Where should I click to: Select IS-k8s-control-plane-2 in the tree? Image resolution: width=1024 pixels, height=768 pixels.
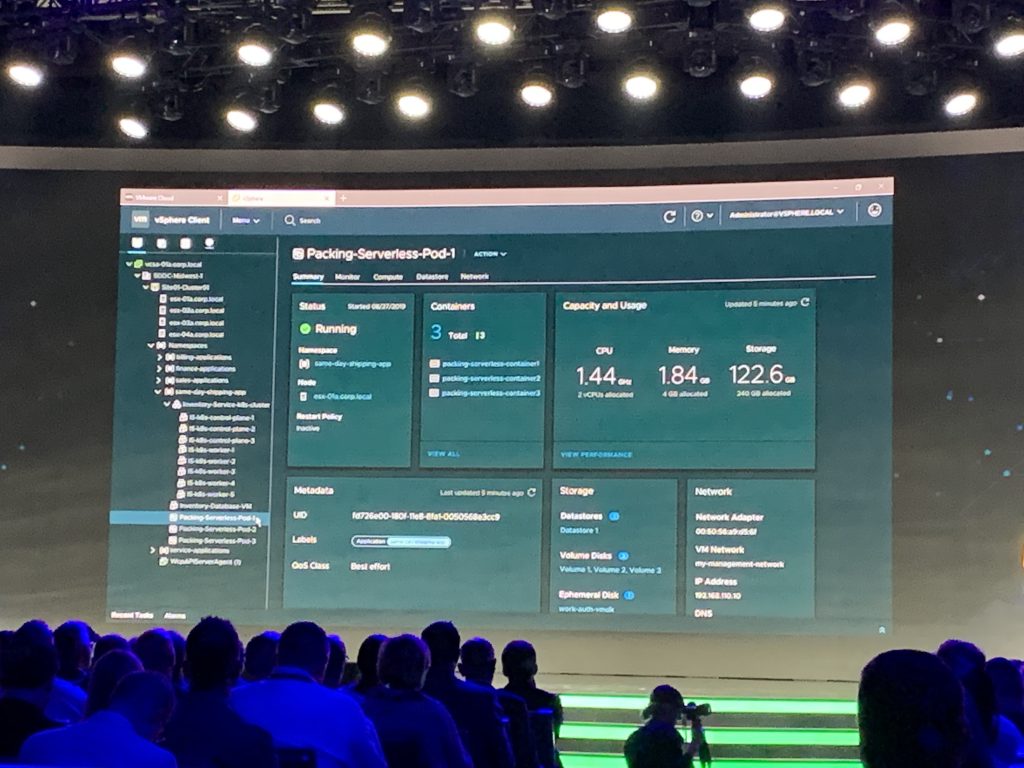[217, 429]
